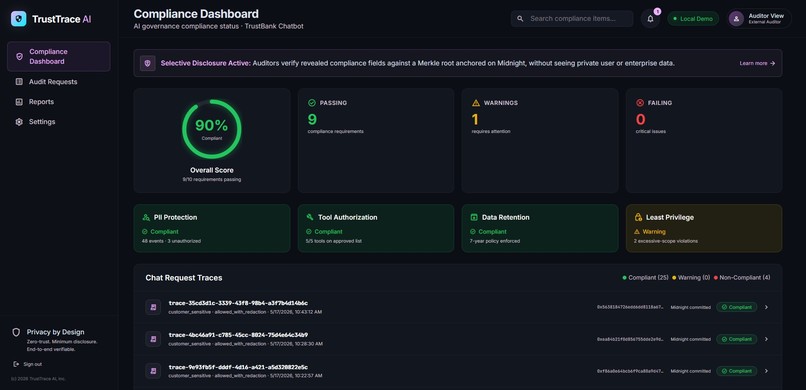Open the Settings page
The width and height of the screenshot is (806, 390).
click(59, 122)
